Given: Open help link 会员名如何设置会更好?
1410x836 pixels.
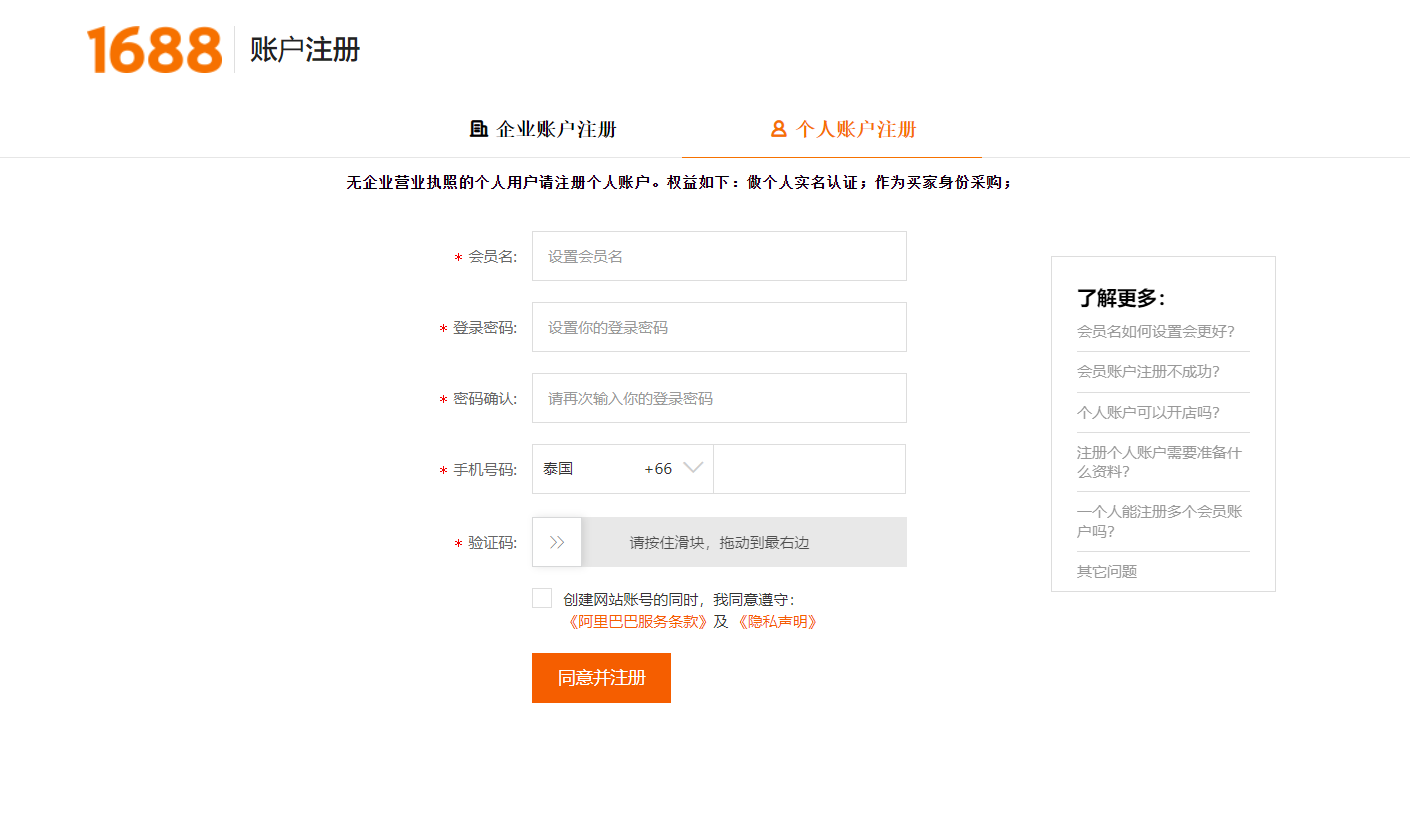Looking at the screenshot, I should (1156, 331).
